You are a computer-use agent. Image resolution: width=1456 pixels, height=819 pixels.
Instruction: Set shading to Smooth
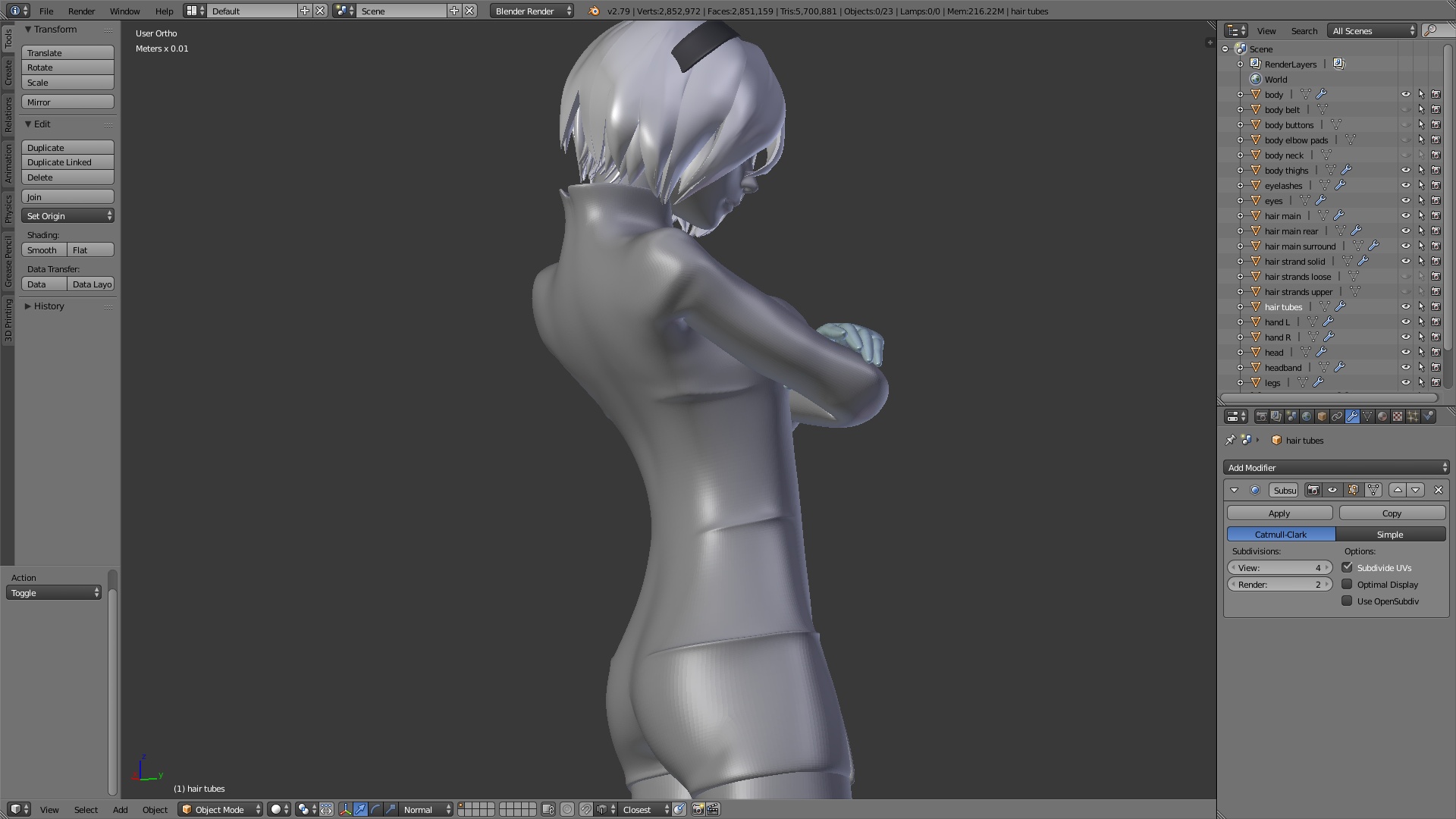point(44,249)
